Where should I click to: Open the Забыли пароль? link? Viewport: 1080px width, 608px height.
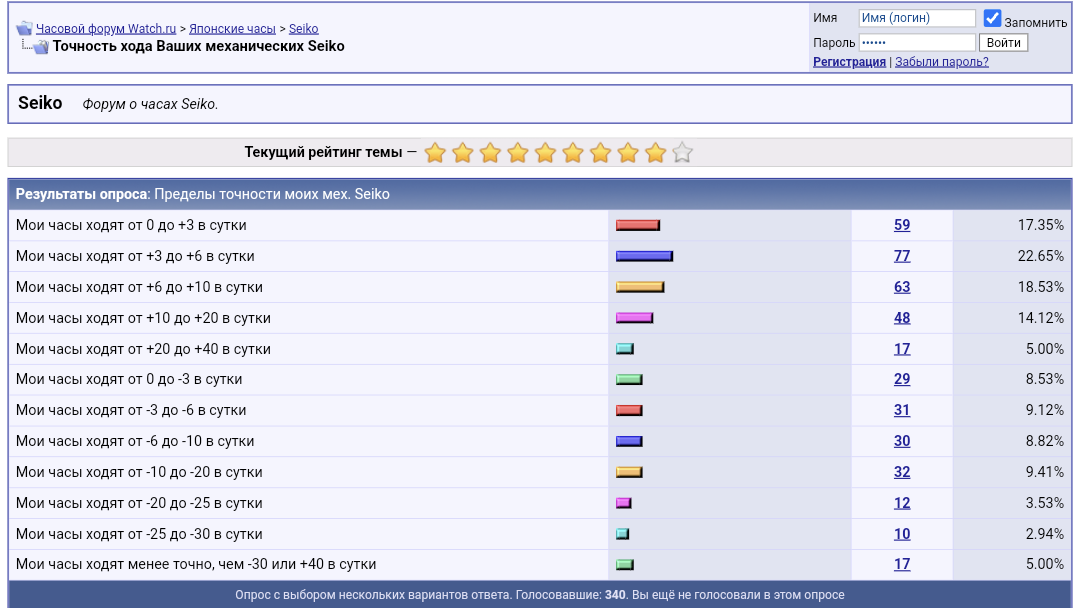[x=942, y=62]
